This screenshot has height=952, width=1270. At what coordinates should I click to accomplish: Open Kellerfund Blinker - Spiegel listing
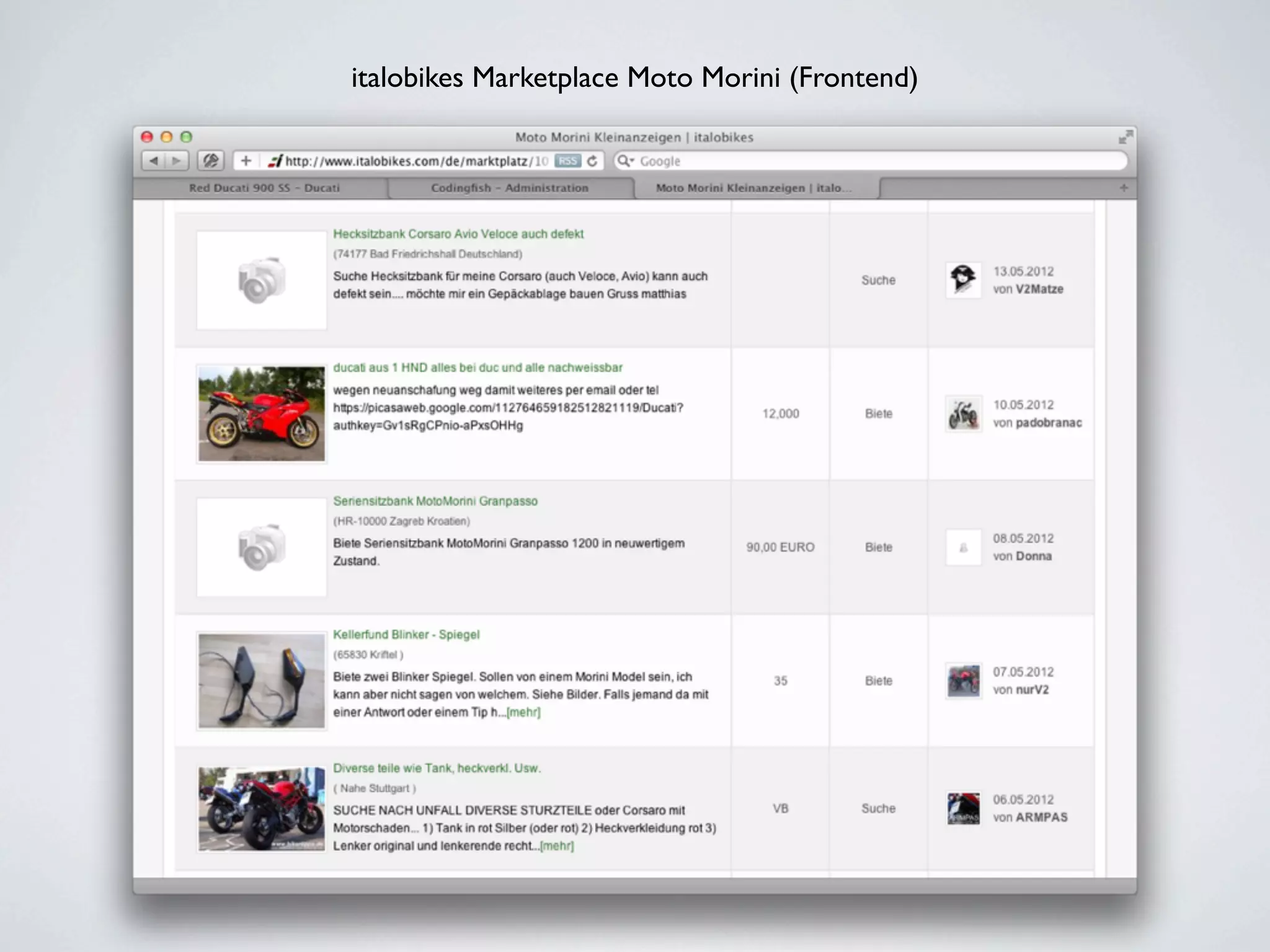tap(406, 635)
